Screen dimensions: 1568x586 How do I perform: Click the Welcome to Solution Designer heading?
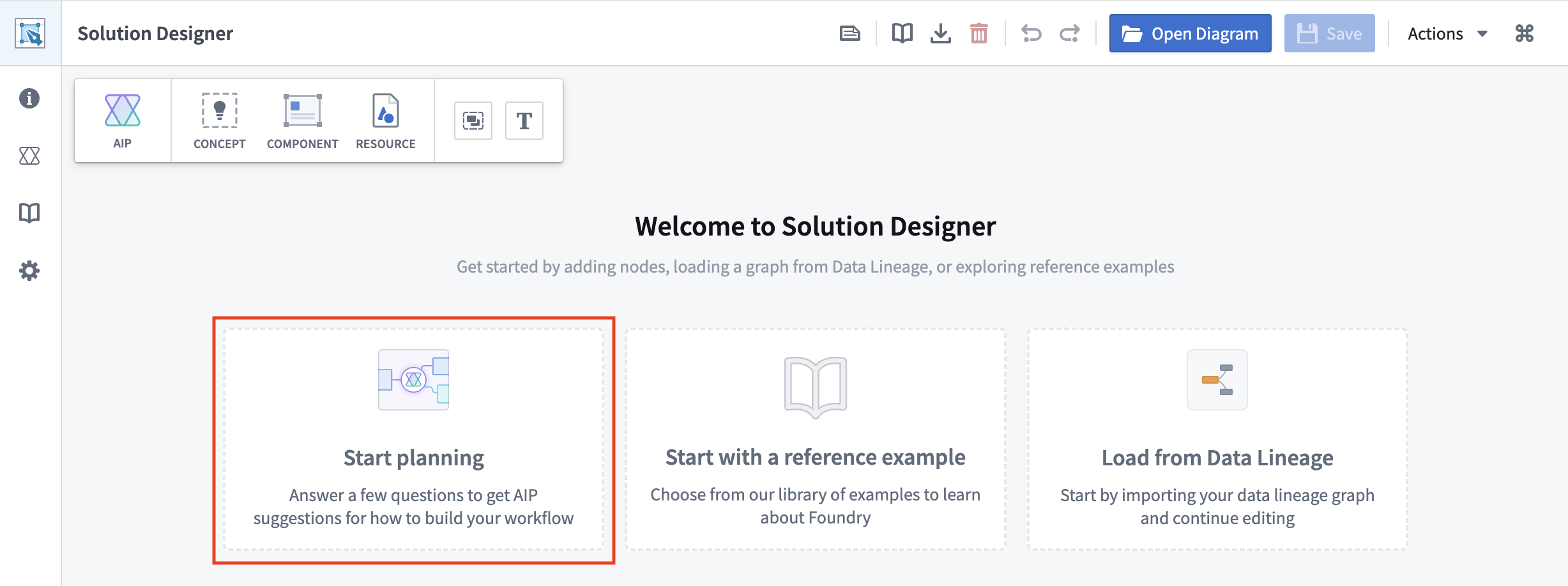tap(816, 227)
